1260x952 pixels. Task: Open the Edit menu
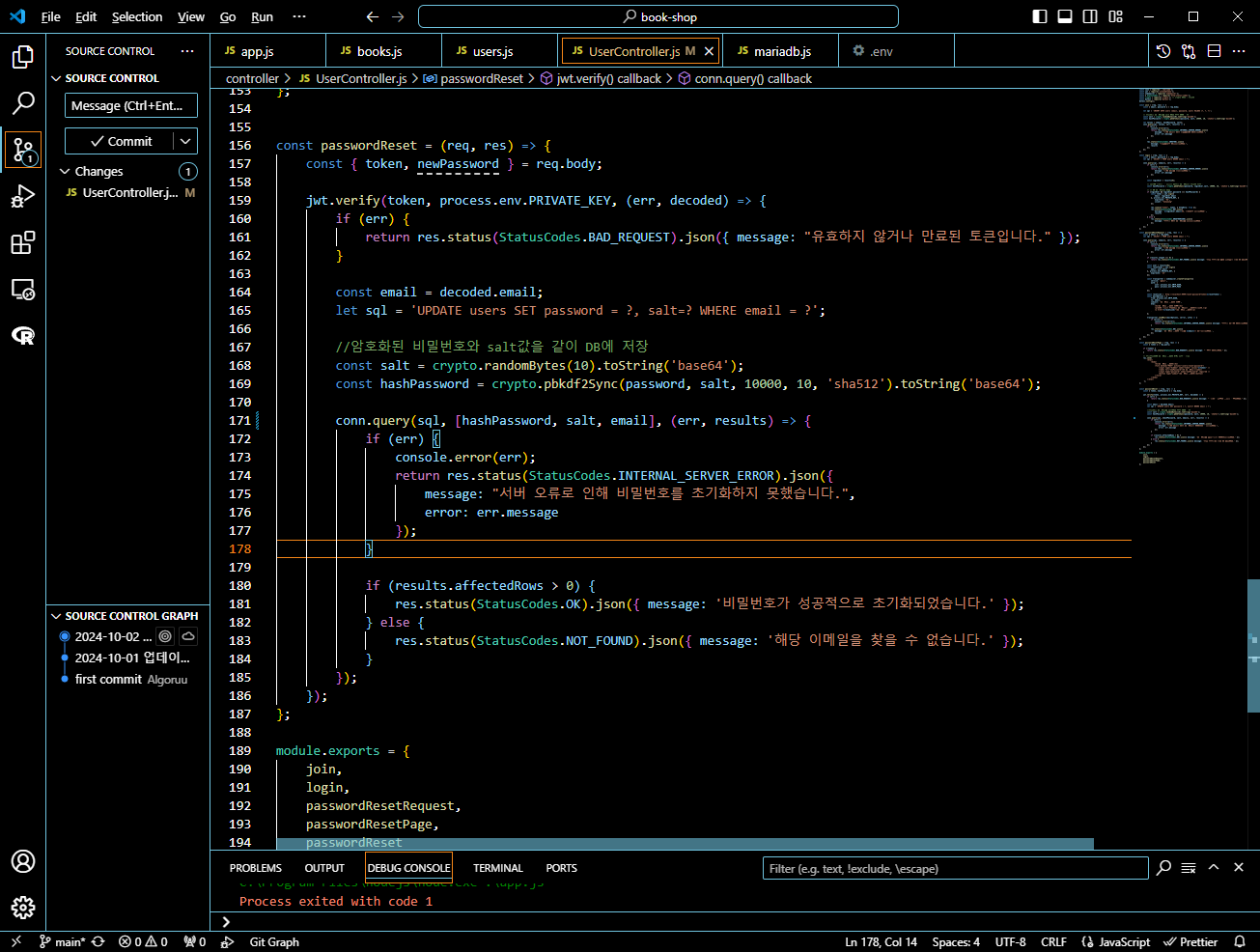[86, 16]
